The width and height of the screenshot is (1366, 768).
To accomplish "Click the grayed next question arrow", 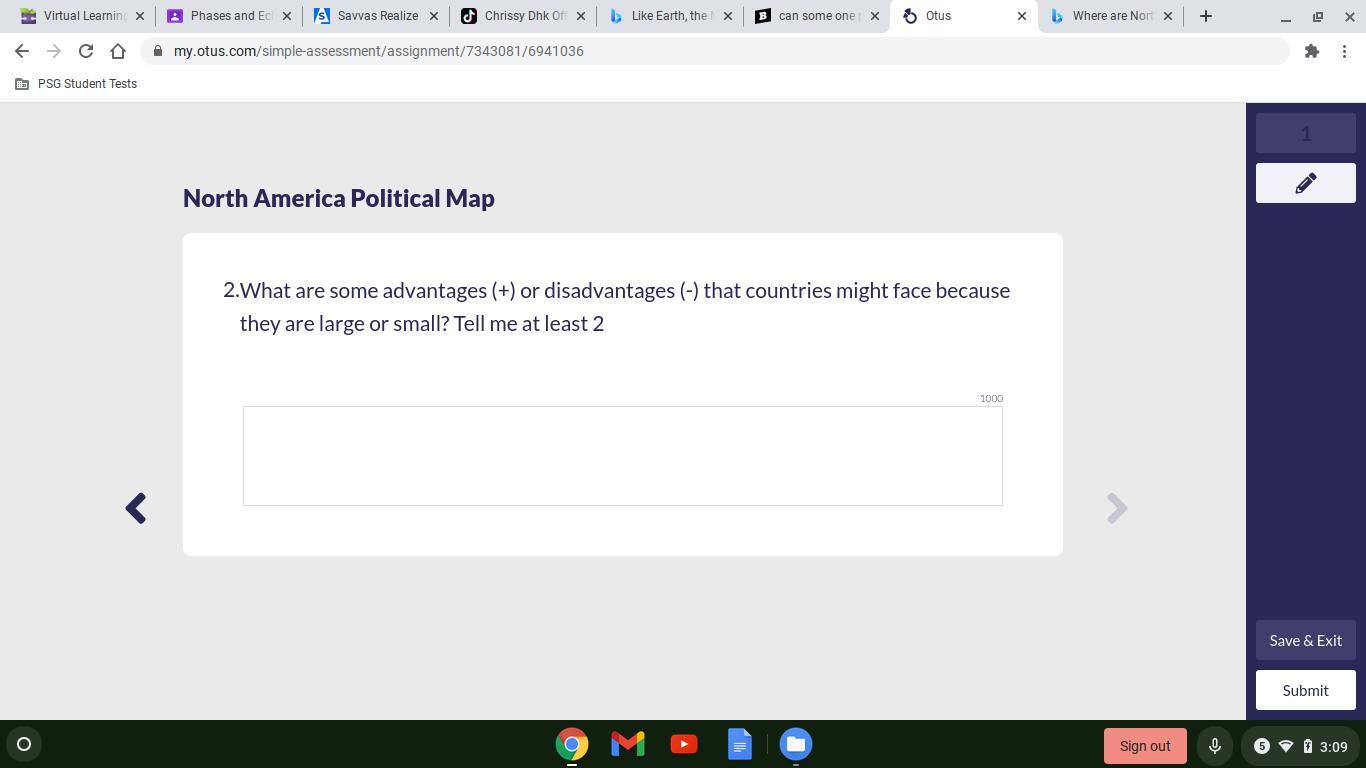I will [1117, 508].
